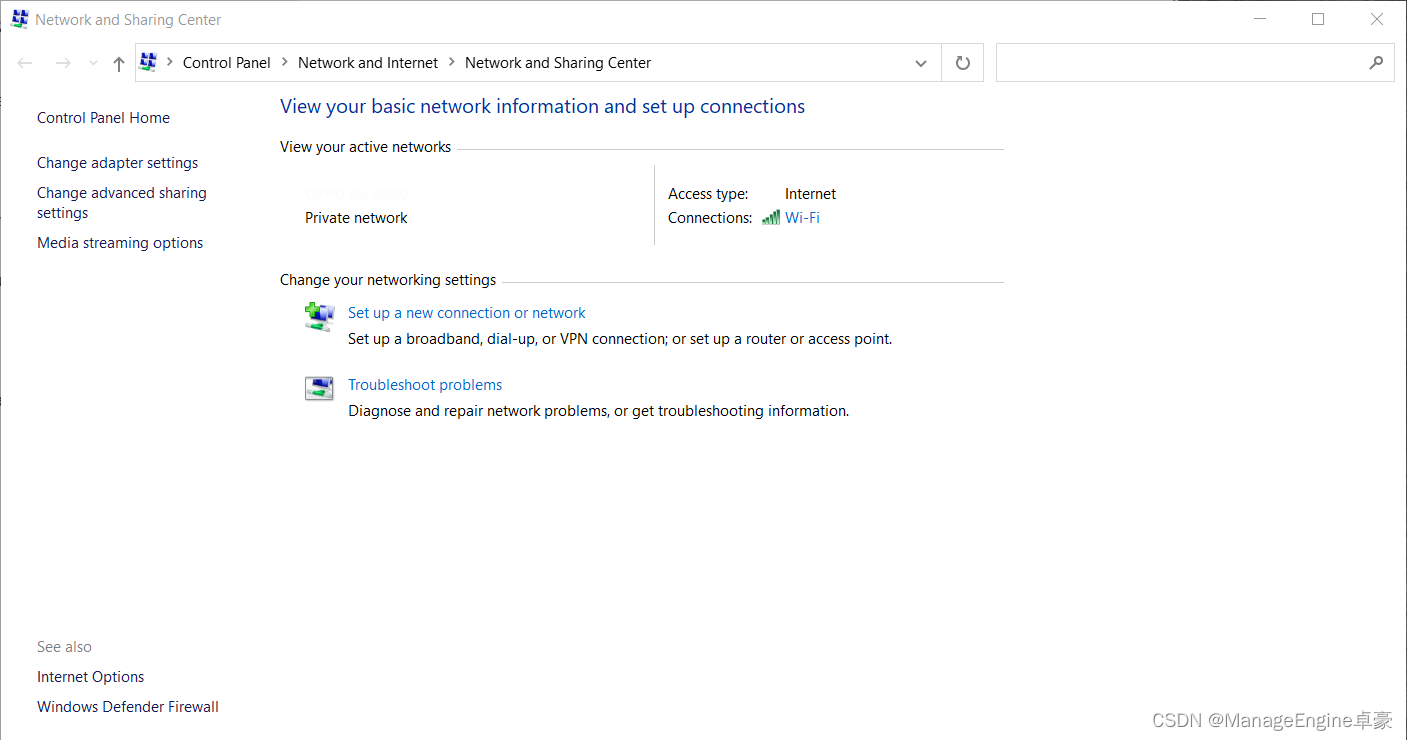Open Change adapter settings

[118, 163]
